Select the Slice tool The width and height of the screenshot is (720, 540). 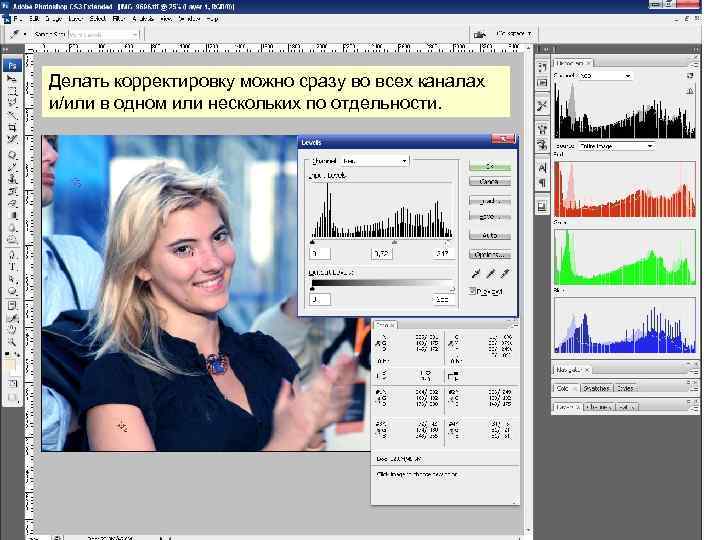point(12,138)
